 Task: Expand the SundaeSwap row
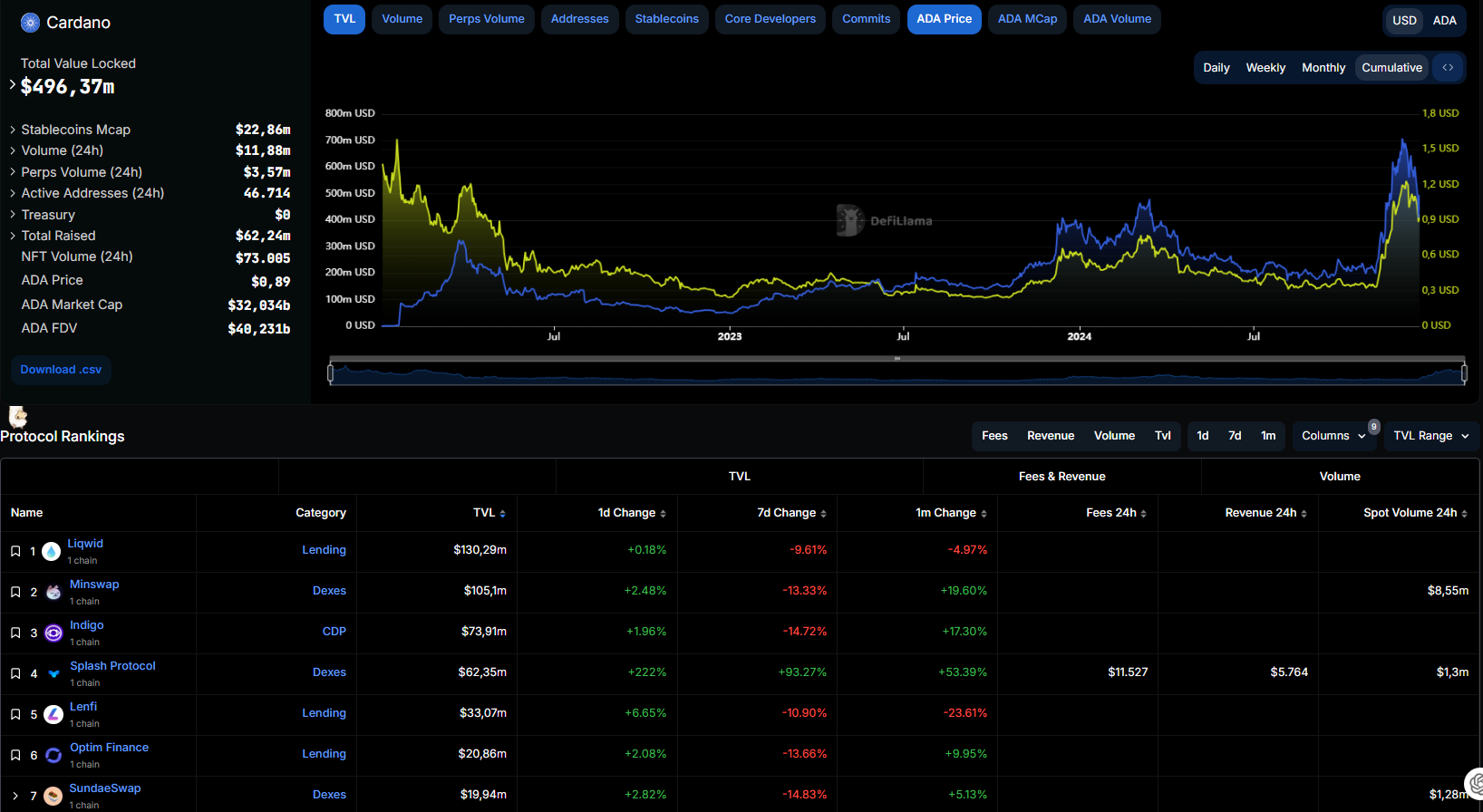(15, 796)
